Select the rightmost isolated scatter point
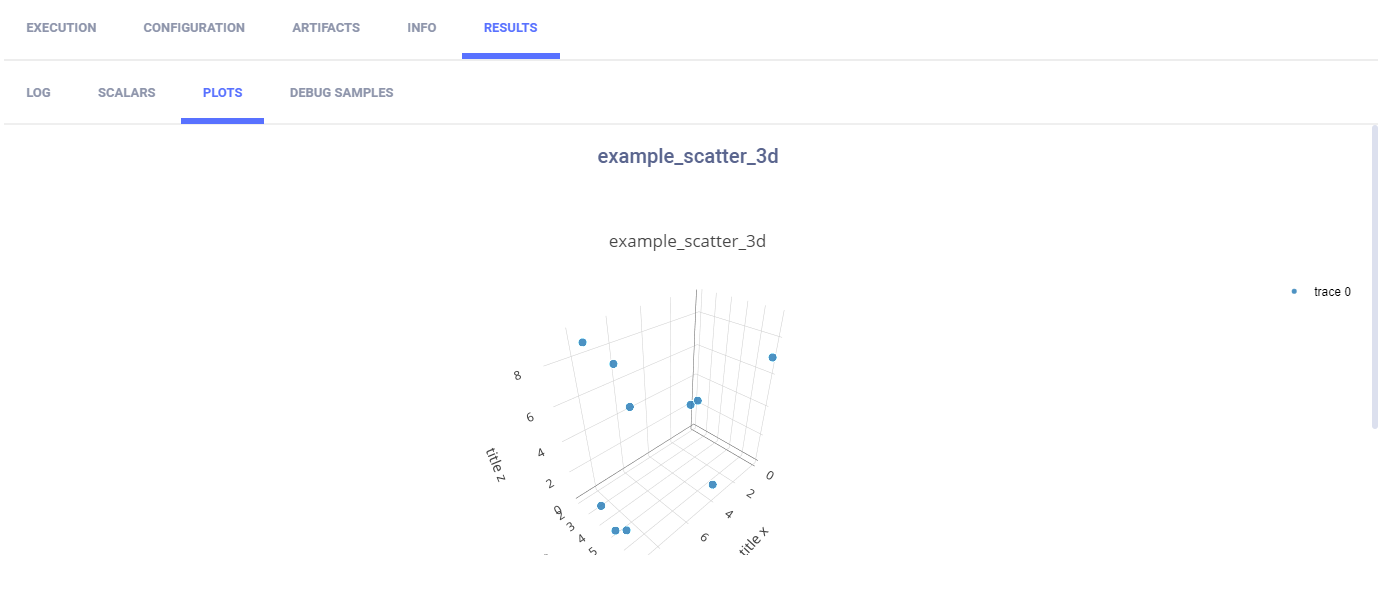Screen dimensions: 1382x606 (772, 356)
